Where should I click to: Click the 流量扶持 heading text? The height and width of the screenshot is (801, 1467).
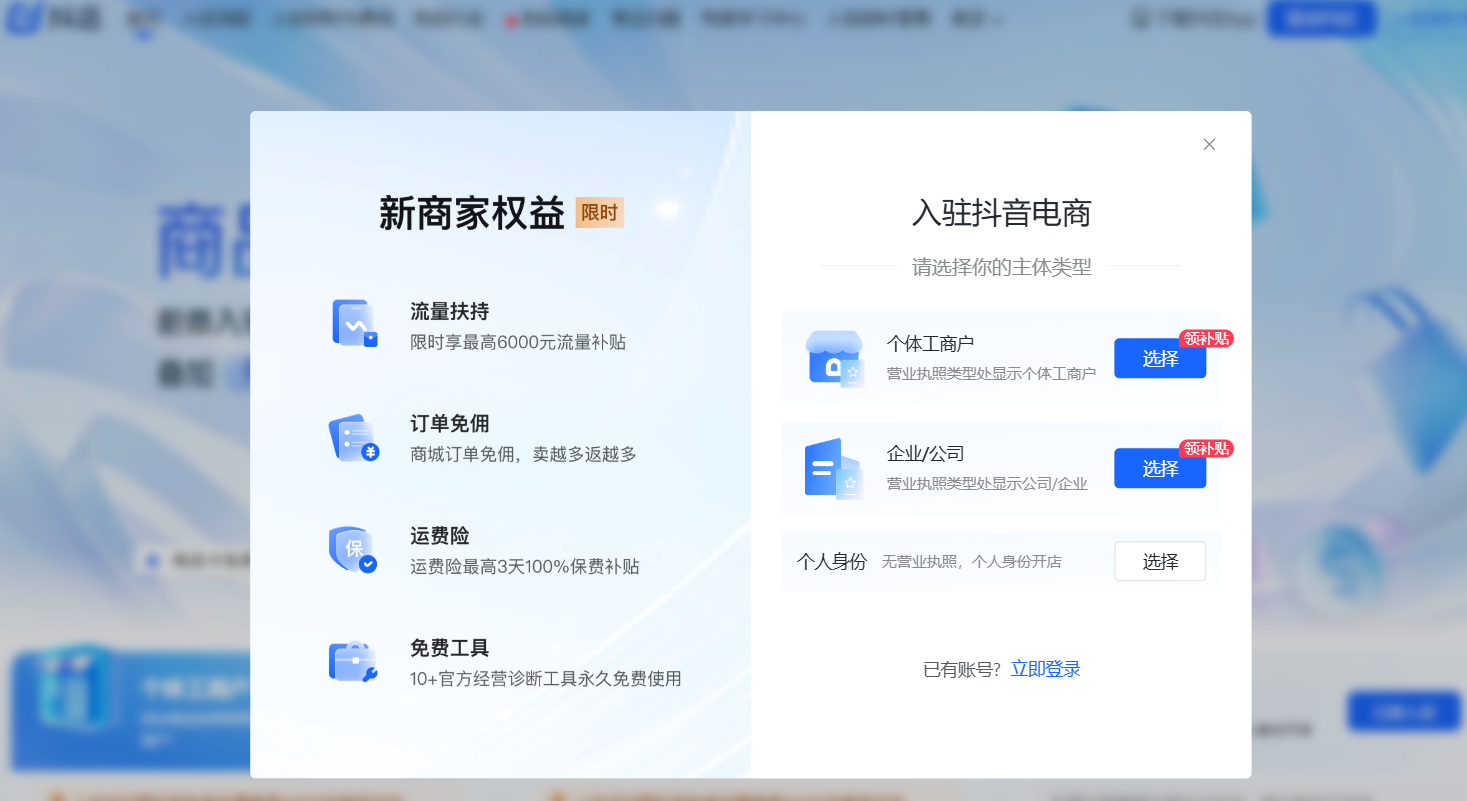[x=450, y=311]
